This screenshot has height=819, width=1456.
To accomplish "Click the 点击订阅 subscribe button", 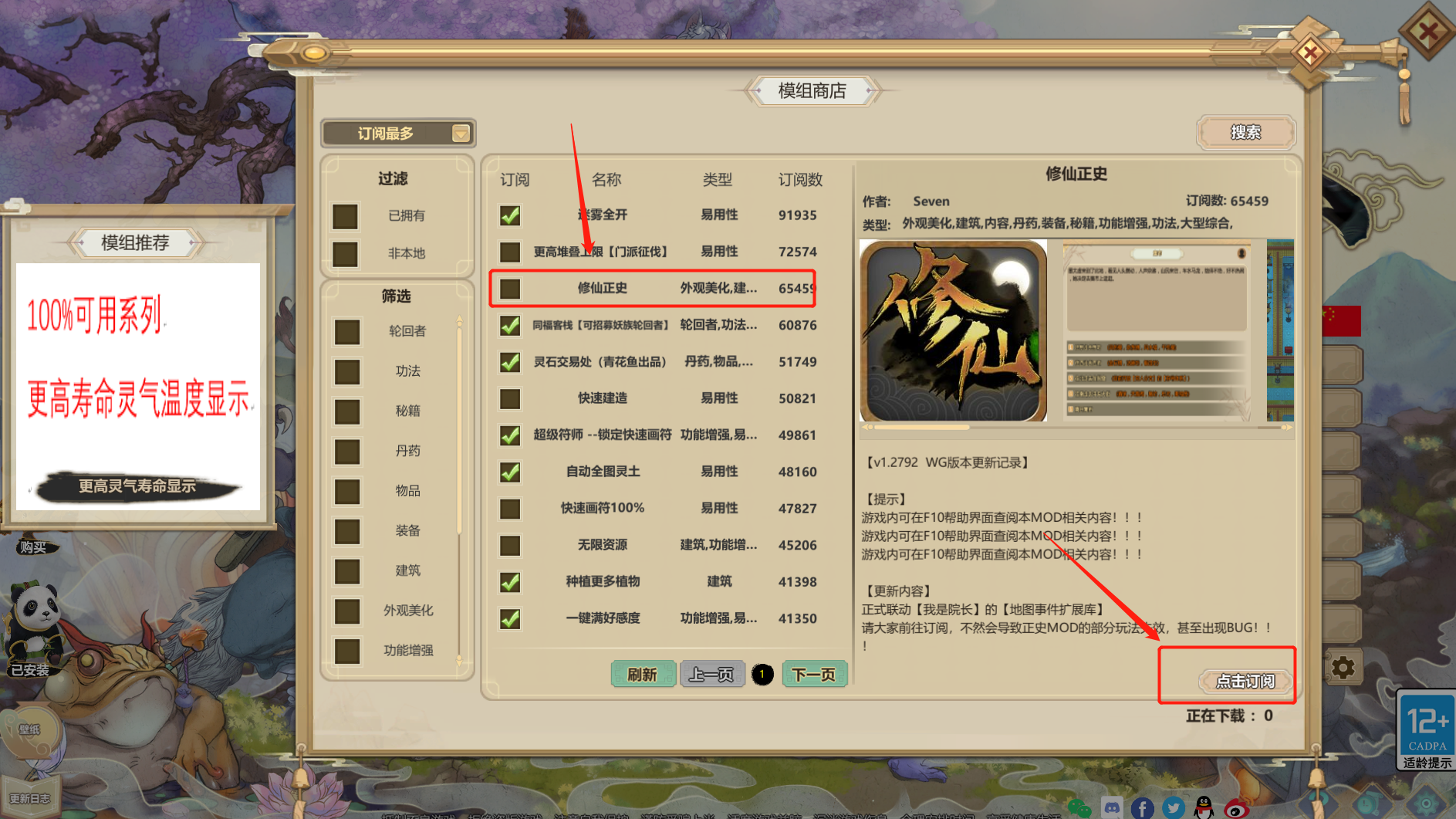I will [1245, 681].
